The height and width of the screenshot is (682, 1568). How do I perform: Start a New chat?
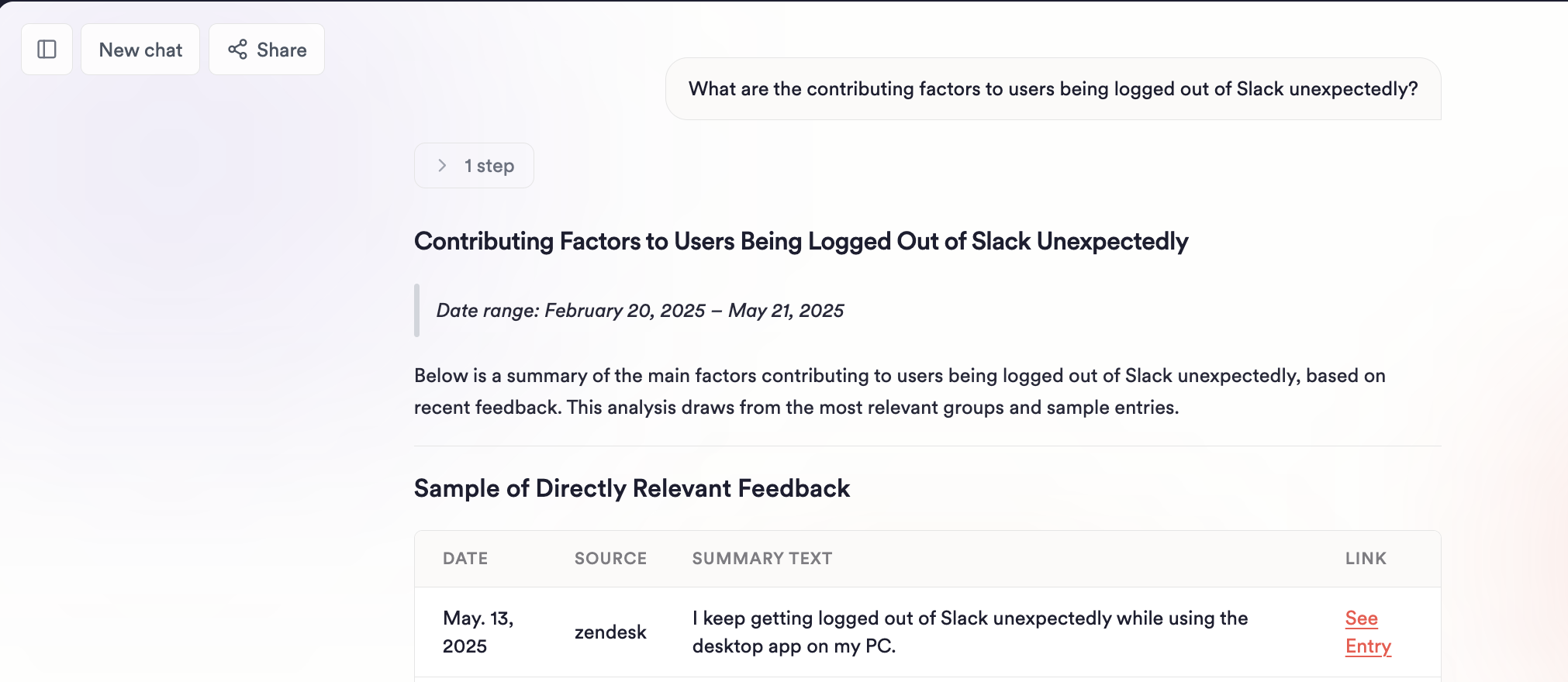click(140, 50)
